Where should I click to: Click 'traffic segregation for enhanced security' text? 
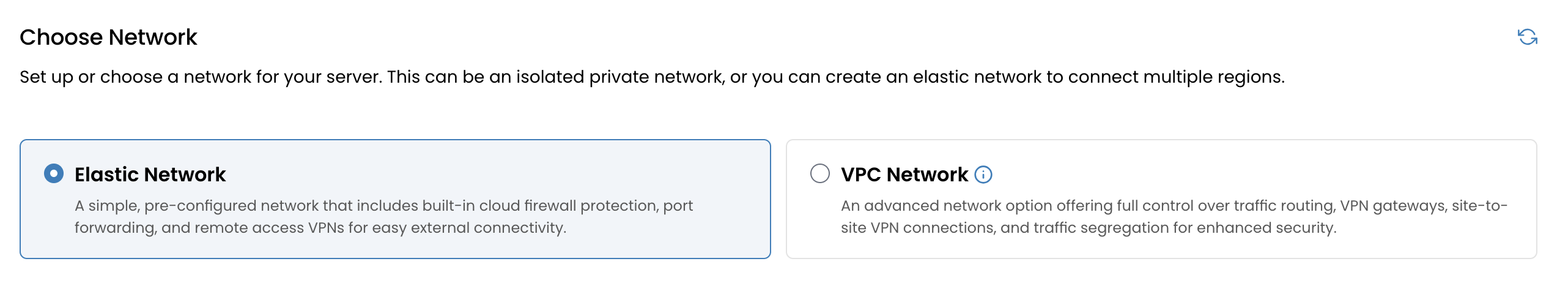(x=1185, y=228)
